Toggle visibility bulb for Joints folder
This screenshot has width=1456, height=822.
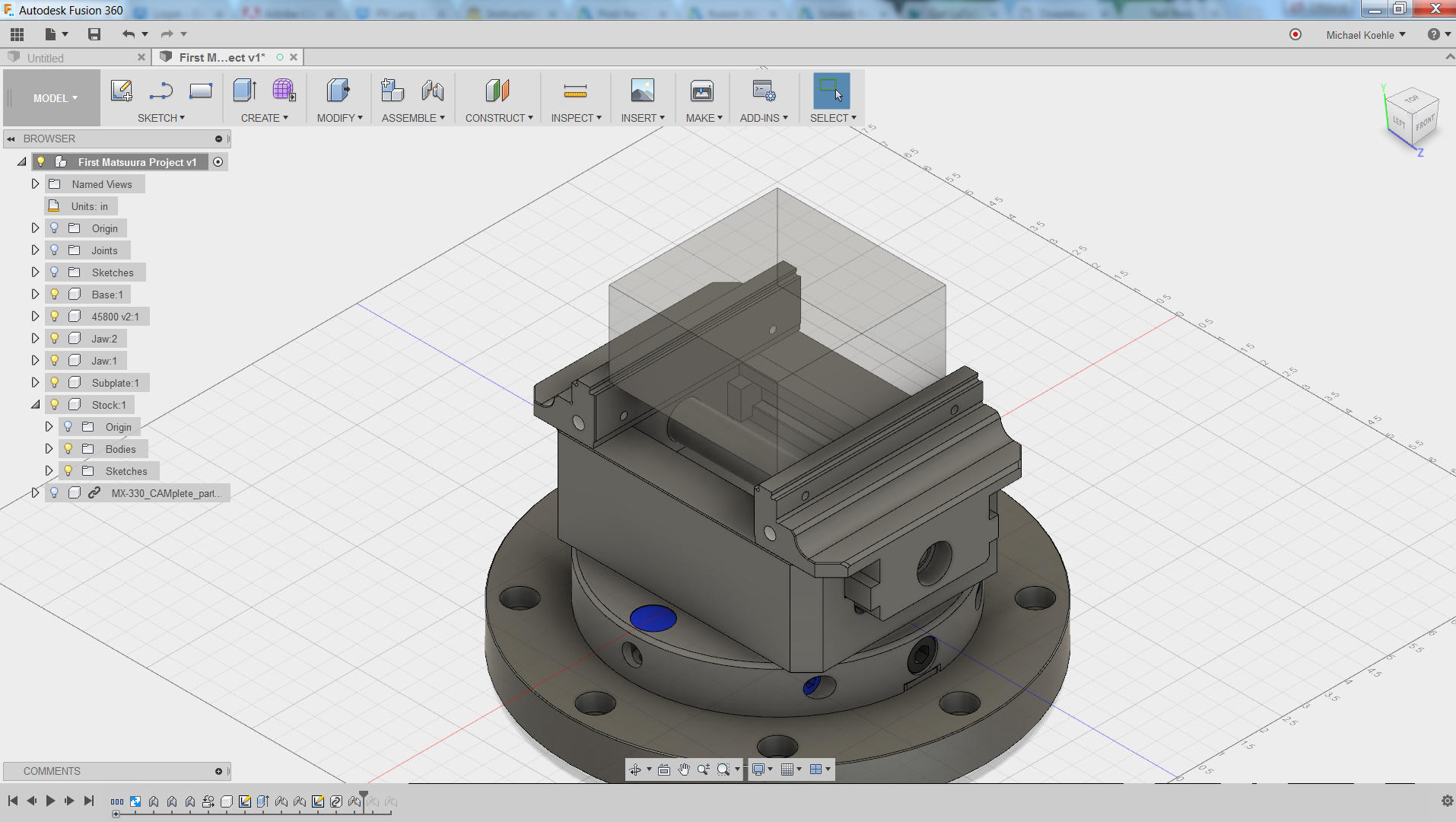tap(54, 250)
